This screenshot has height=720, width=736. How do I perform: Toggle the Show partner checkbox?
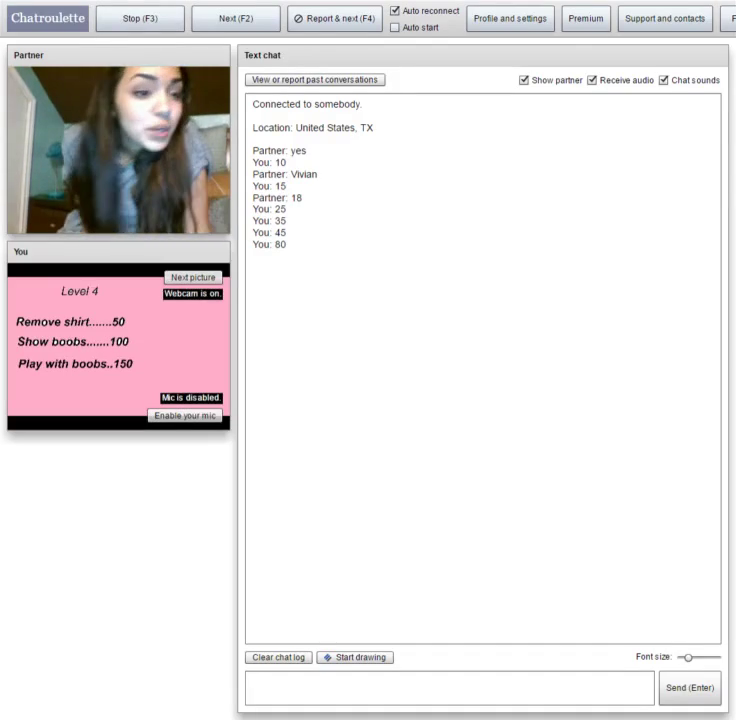pyautogui.click(x=524, y=80)
